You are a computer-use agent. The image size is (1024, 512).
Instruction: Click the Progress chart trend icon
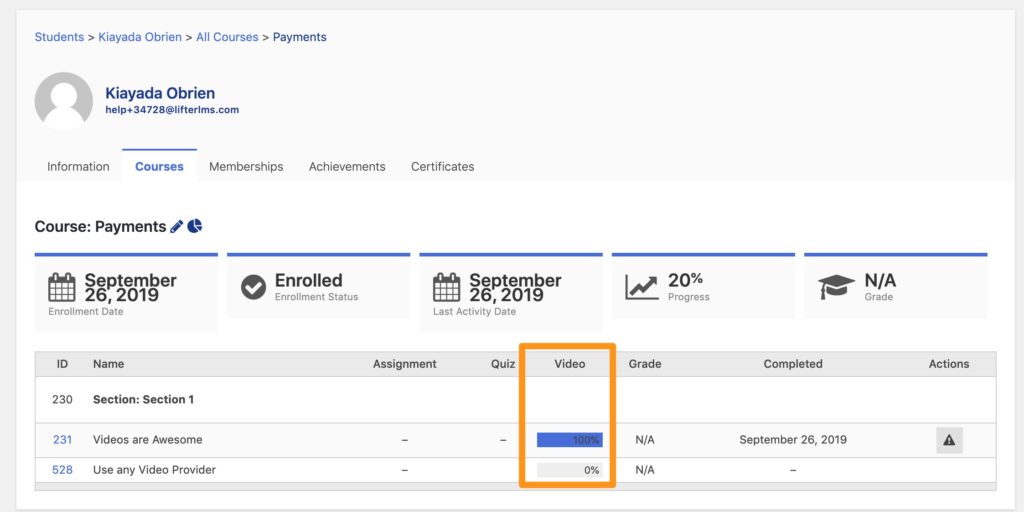(x=641, y=287)
